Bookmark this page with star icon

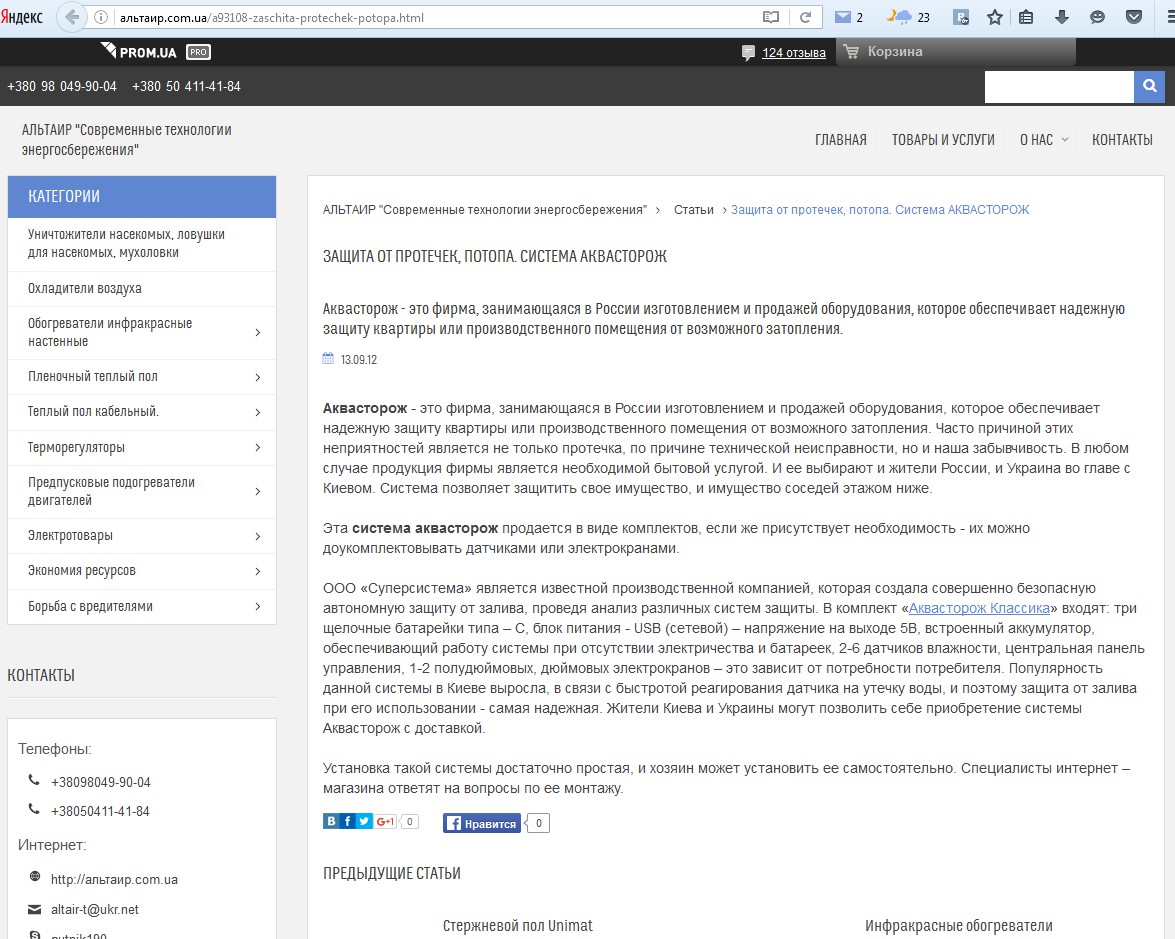pyautogui.click(x=994, y=17)
